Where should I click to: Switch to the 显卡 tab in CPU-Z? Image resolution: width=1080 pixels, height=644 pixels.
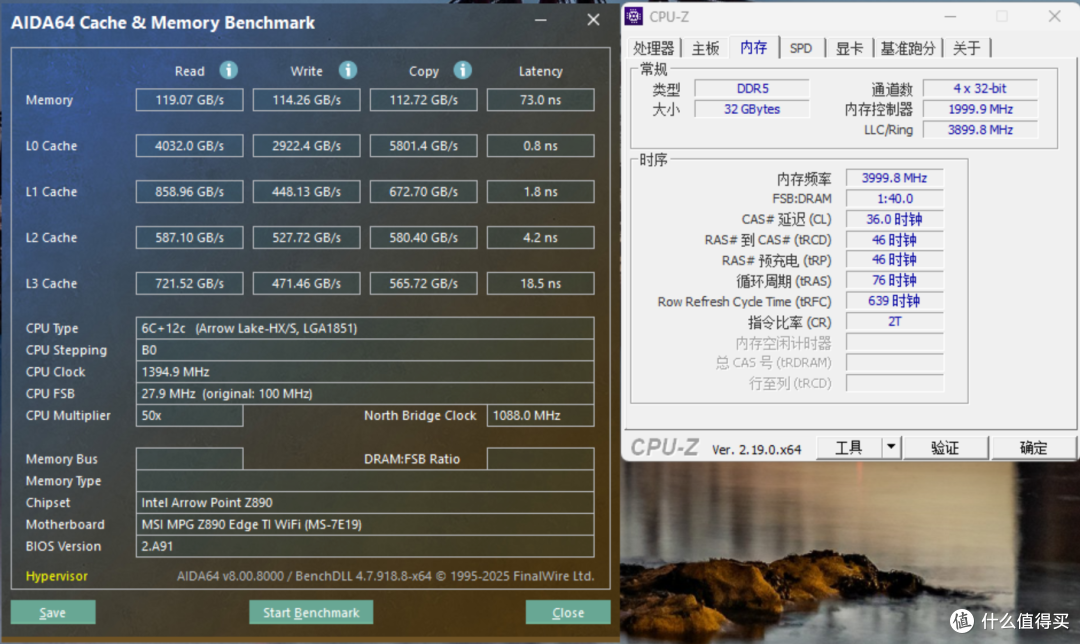click(x=849, y=48)
